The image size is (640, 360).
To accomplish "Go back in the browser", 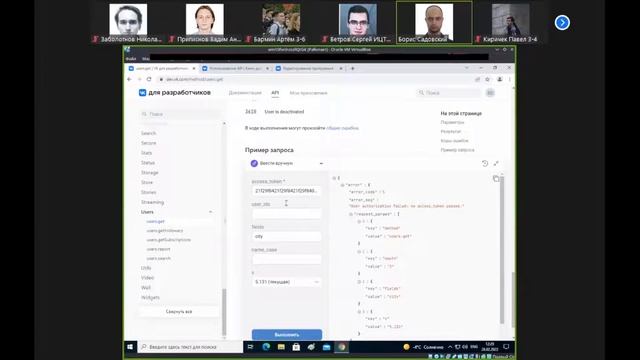I will click(129, 79).
